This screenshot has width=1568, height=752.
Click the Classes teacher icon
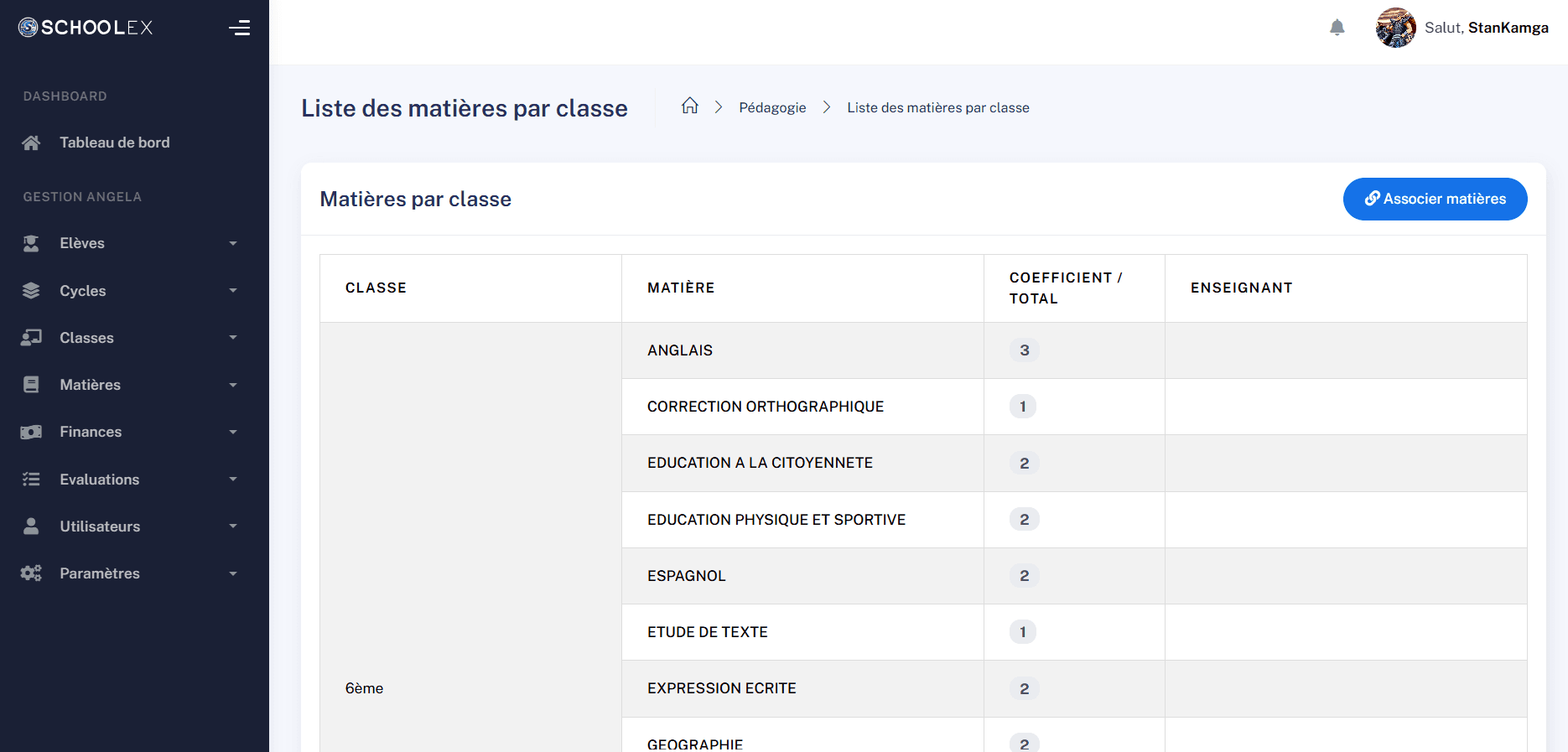(x=31, y=337)
